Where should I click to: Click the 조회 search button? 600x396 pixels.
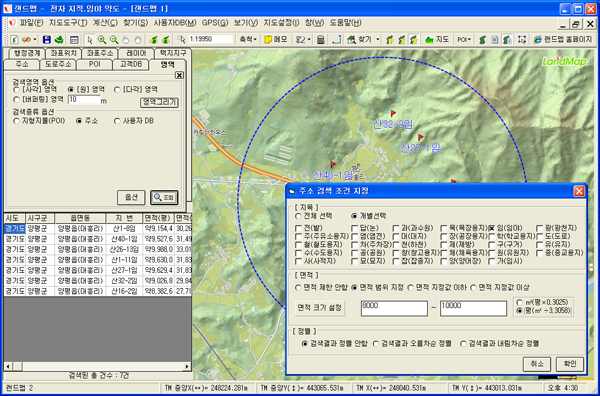(164, 197)
